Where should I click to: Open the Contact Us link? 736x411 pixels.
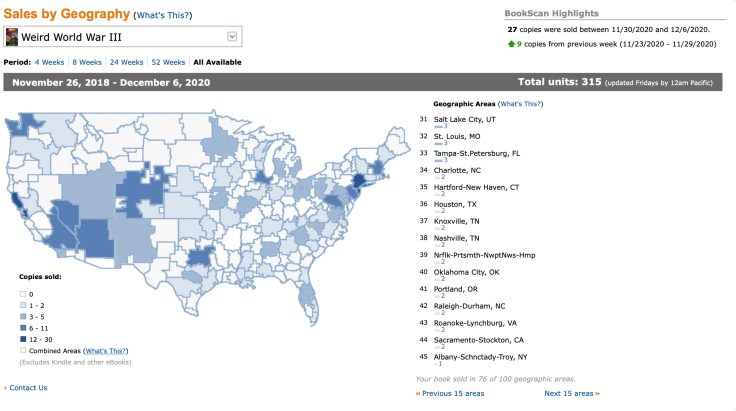point(28,387)
